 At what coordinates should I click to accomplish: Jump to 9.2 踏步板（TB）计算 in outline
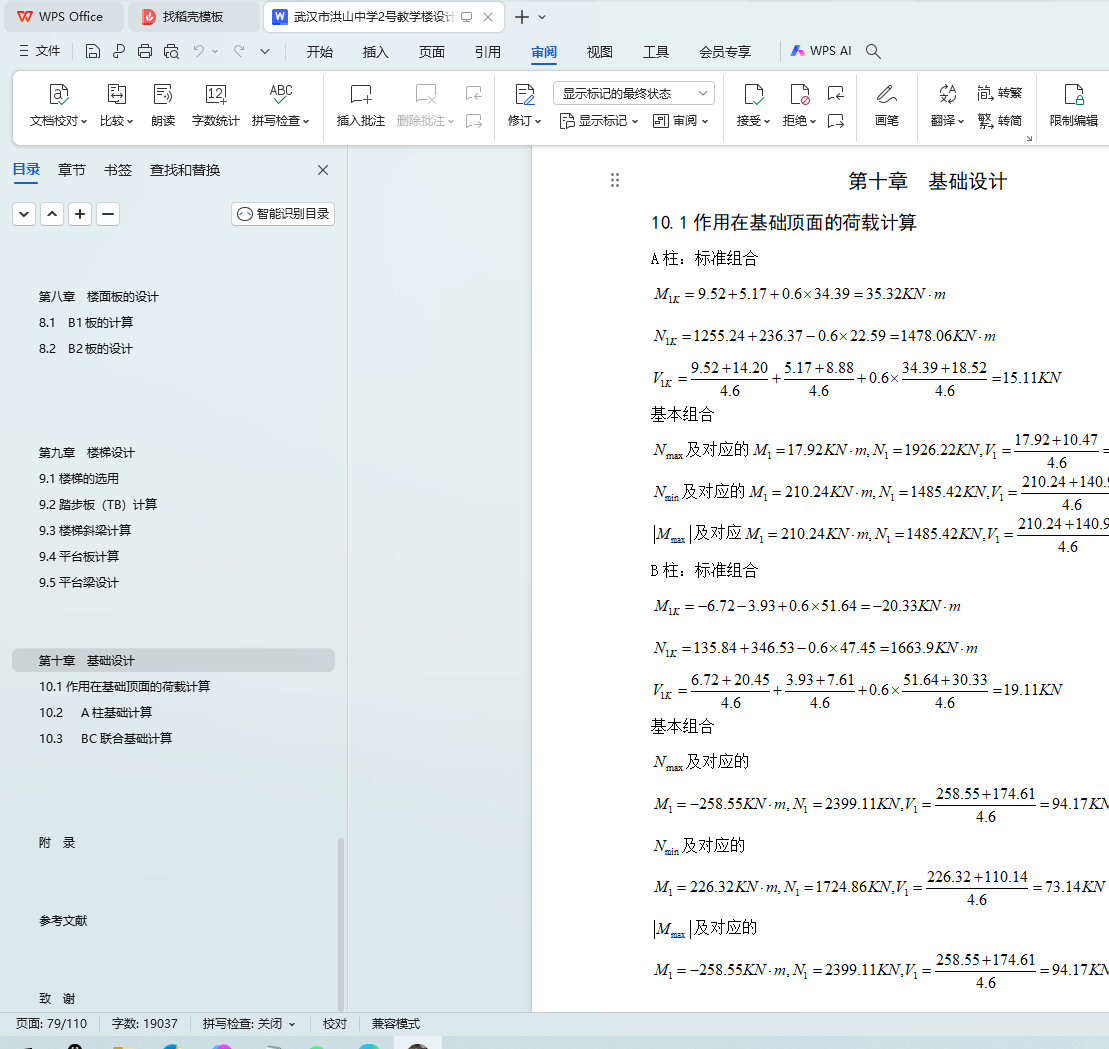point(98,504)
